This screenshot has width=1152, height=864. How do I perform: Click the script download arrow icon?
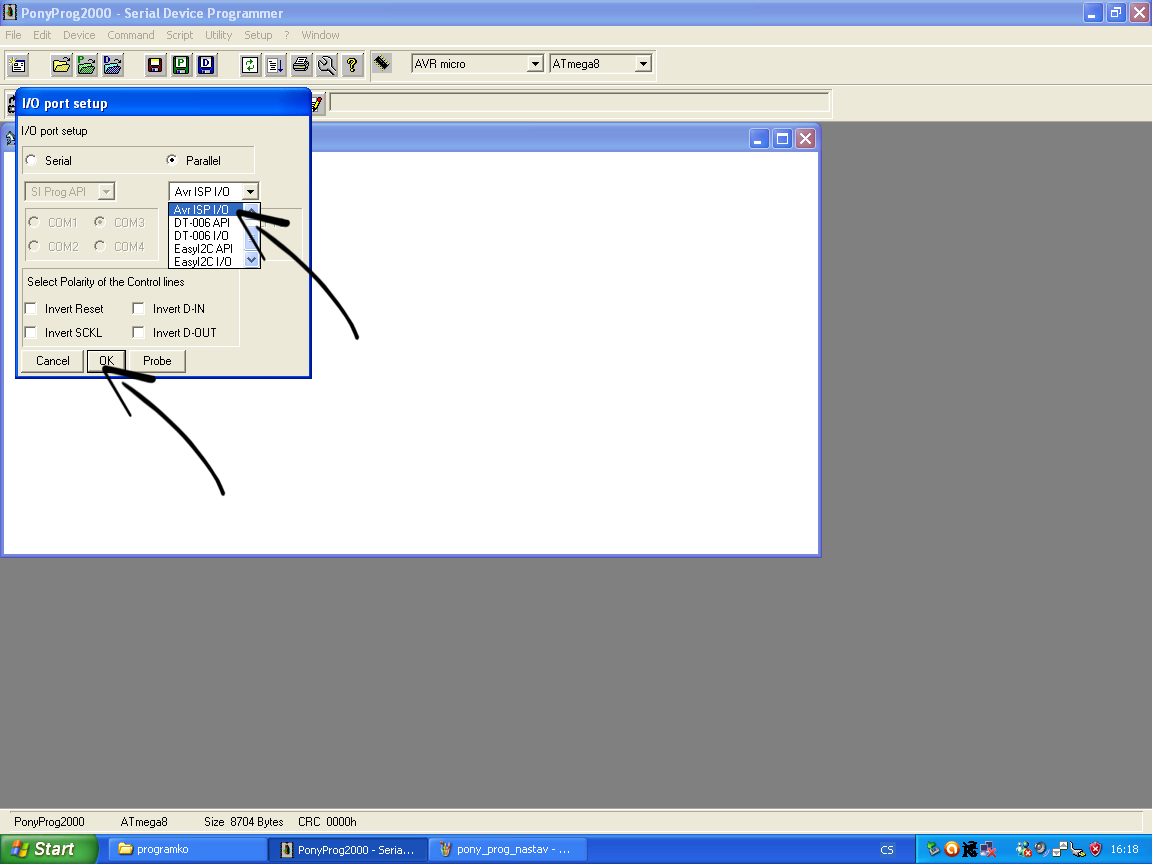click(x=276, y=65)
